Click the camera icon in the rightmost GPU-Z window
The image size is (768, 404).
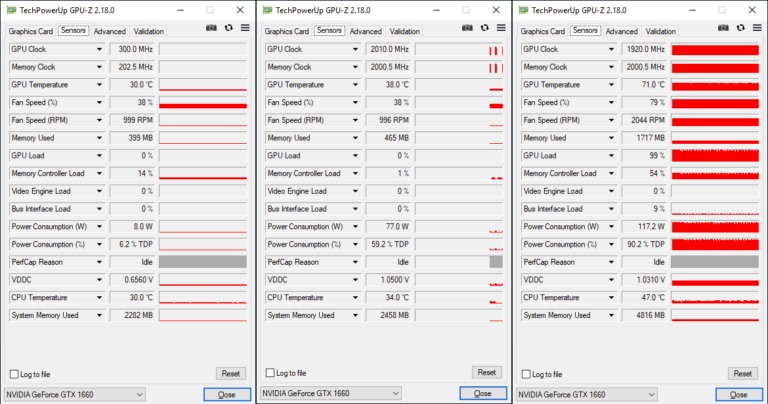[x=722, y=30]
